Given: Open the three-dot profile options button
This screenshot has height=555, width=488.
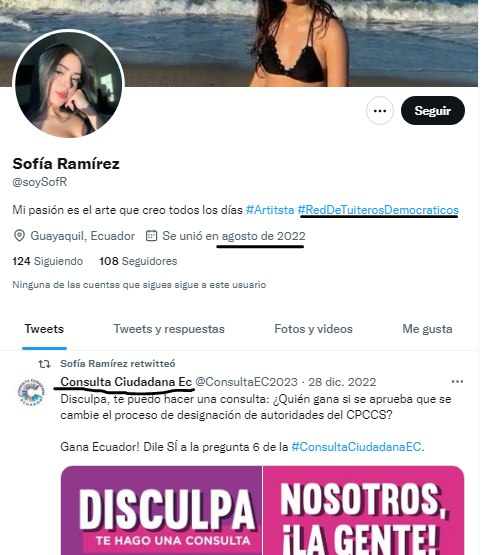Looking at the screenshot, I should [380, 111].
